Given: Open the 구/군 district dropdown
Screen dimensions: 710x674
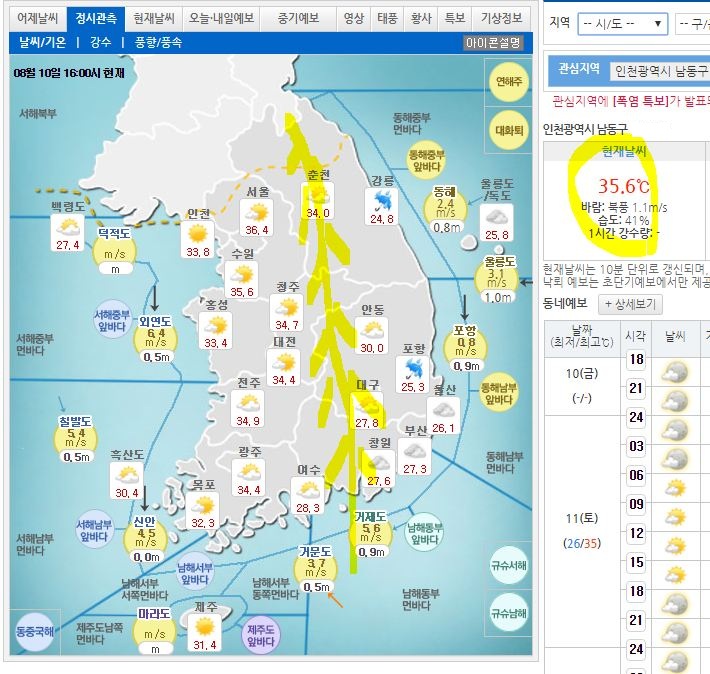Looking at the screenshot, I should [692, 23].
